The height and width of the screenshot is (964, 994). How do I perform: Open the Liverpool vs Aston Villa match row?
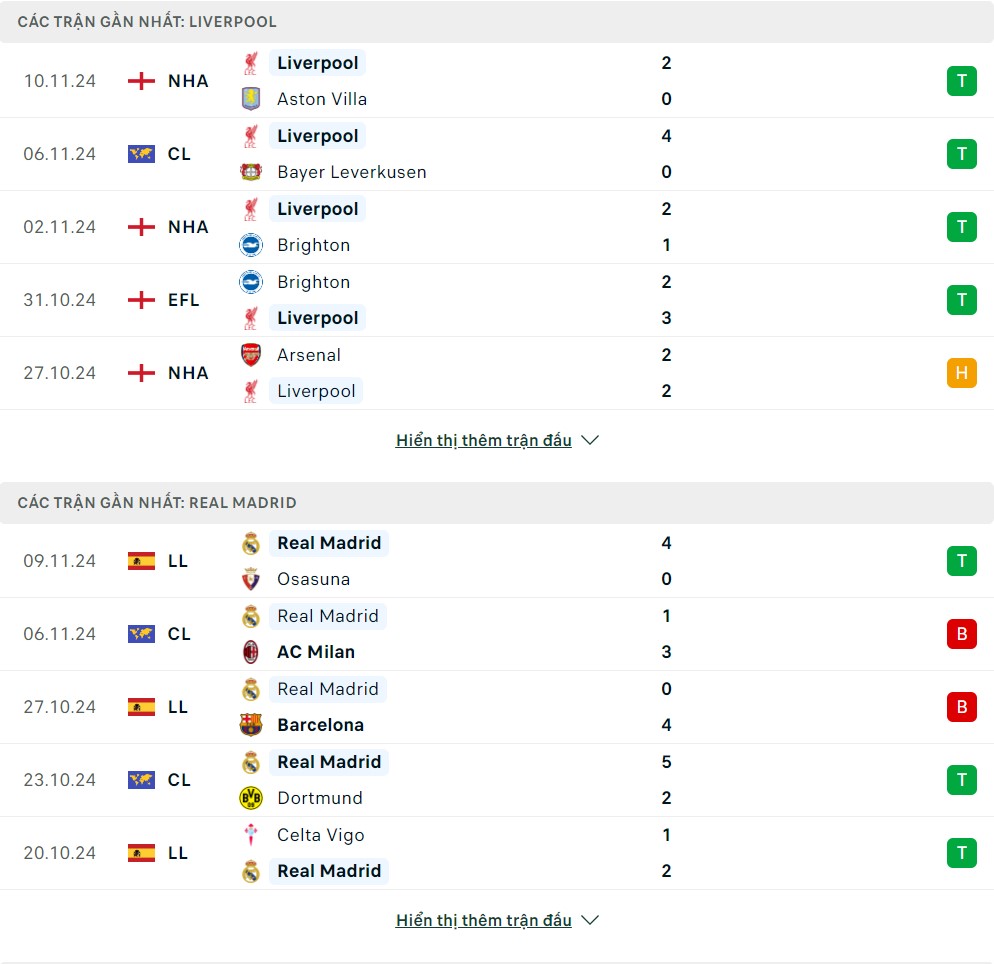tap(500, 81)
